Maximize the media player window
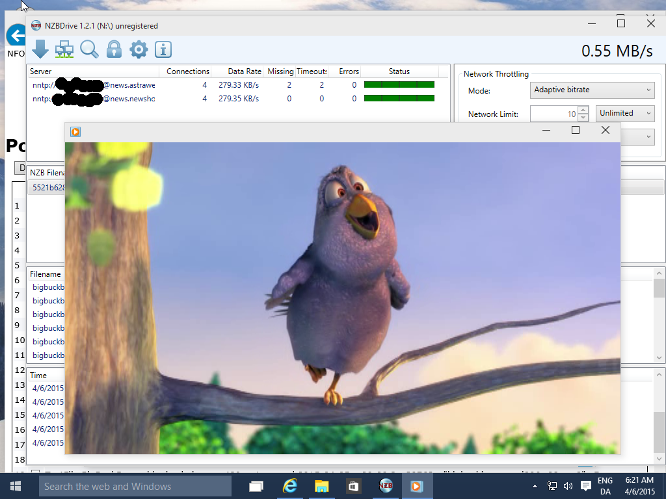 (576, 130)
